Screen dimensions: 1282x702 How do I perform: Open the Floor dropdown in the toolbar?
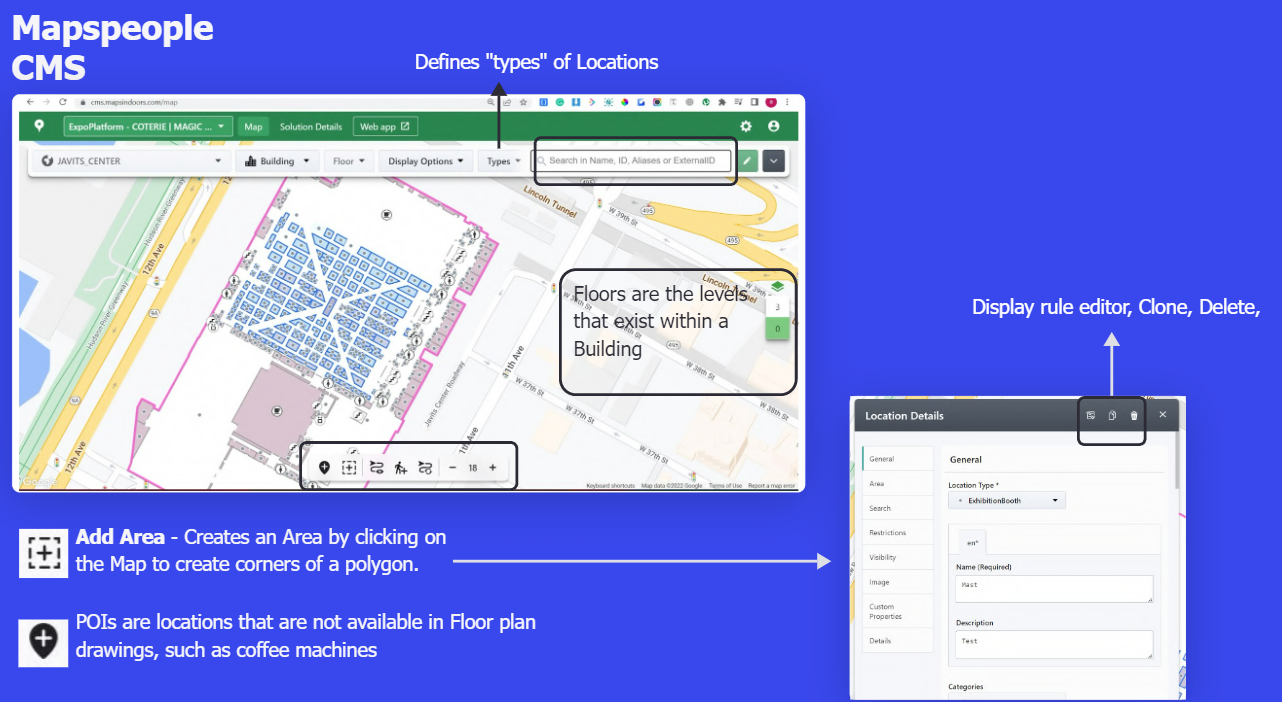click(349, 161)
